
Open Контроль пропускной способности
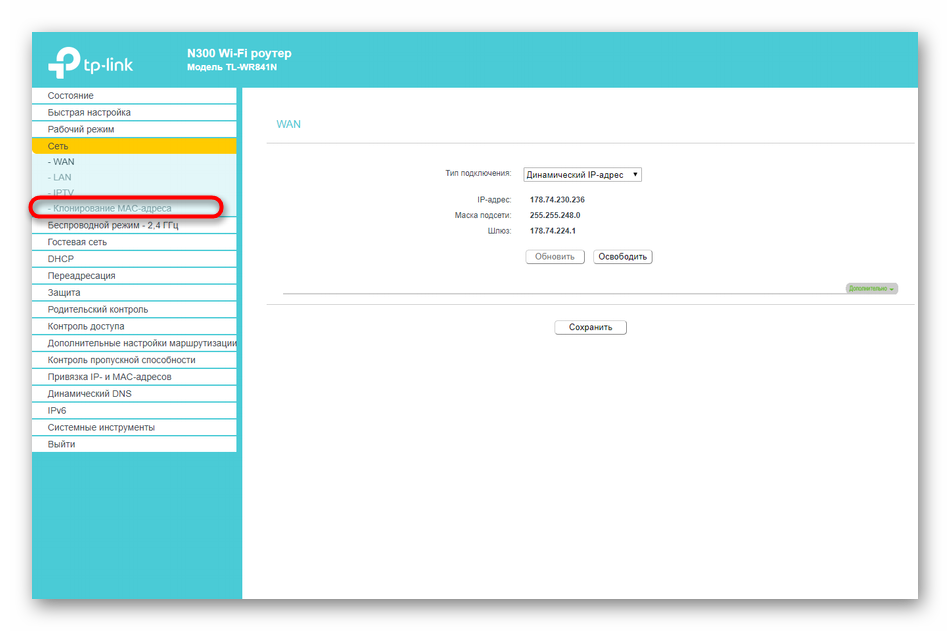pos(134,360)
